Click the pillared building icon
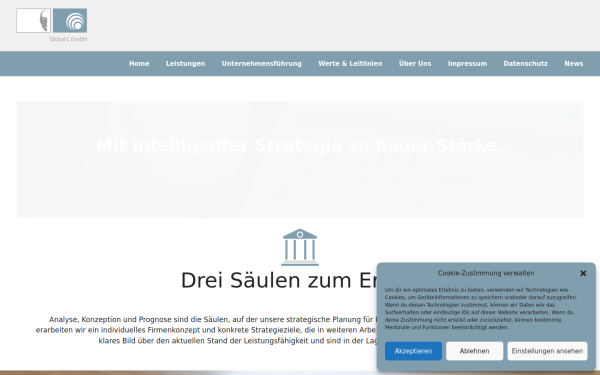This screenshot has width=600, height=375. point(300,247)
